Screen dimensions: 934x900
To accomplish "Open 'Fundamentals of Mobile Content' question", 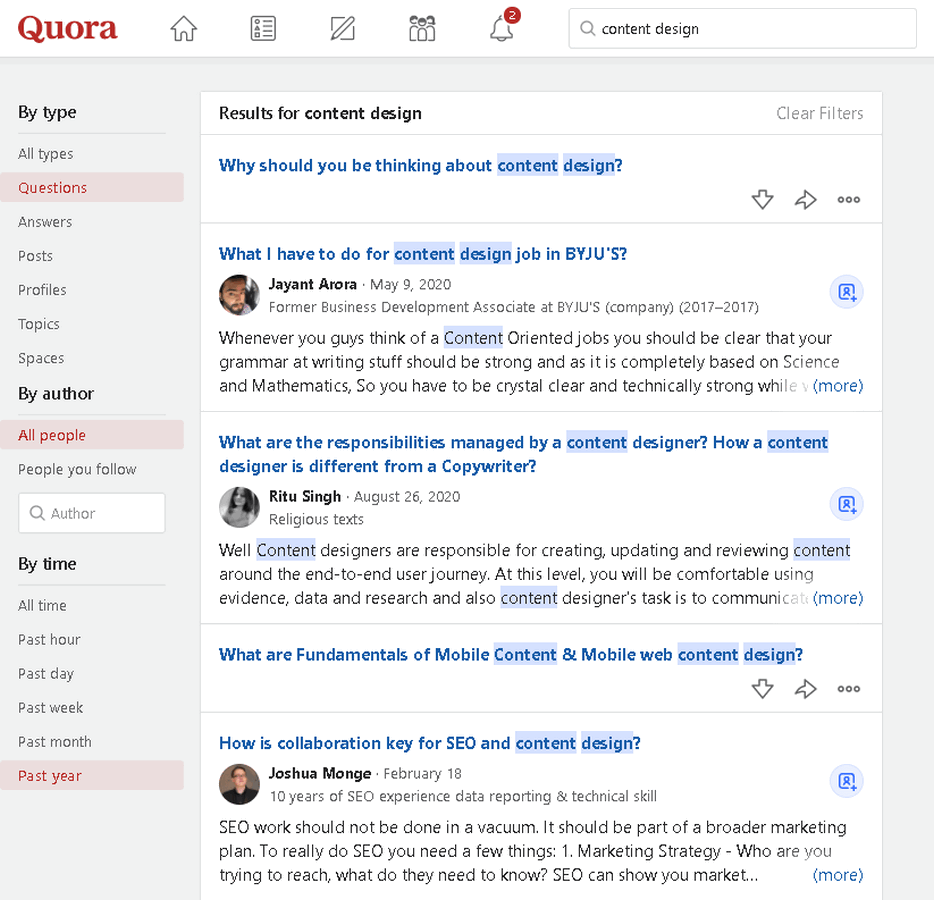I will click(510, 654).
